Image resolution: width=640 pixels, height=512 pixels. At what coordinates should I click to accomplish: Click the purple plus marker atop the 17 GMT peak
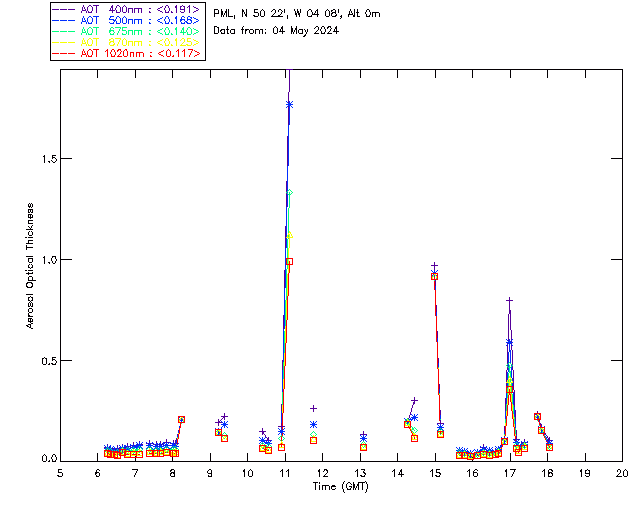click(509, 300)
